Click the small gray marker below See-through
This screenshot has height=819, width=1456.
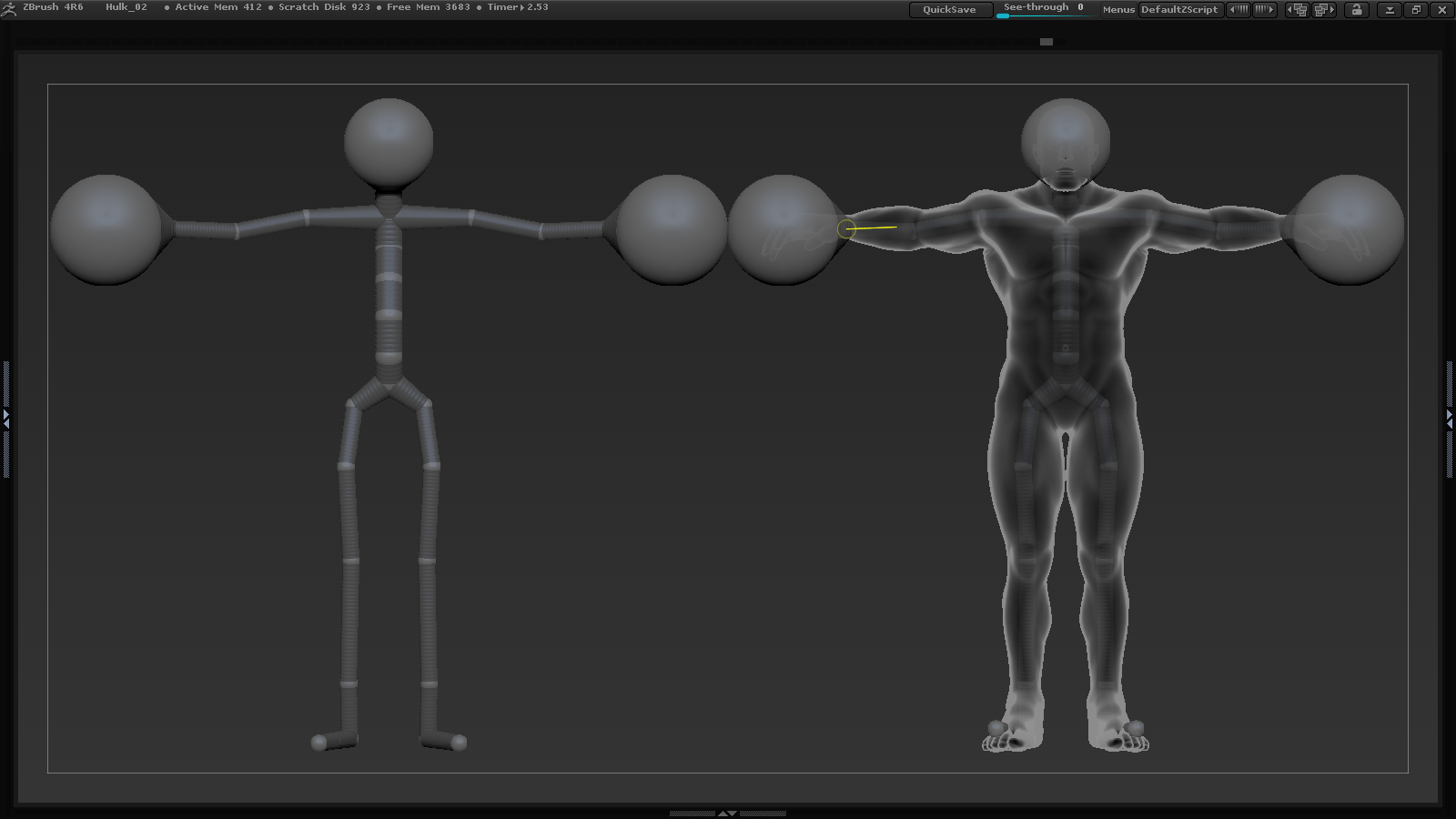point(1046,42)
